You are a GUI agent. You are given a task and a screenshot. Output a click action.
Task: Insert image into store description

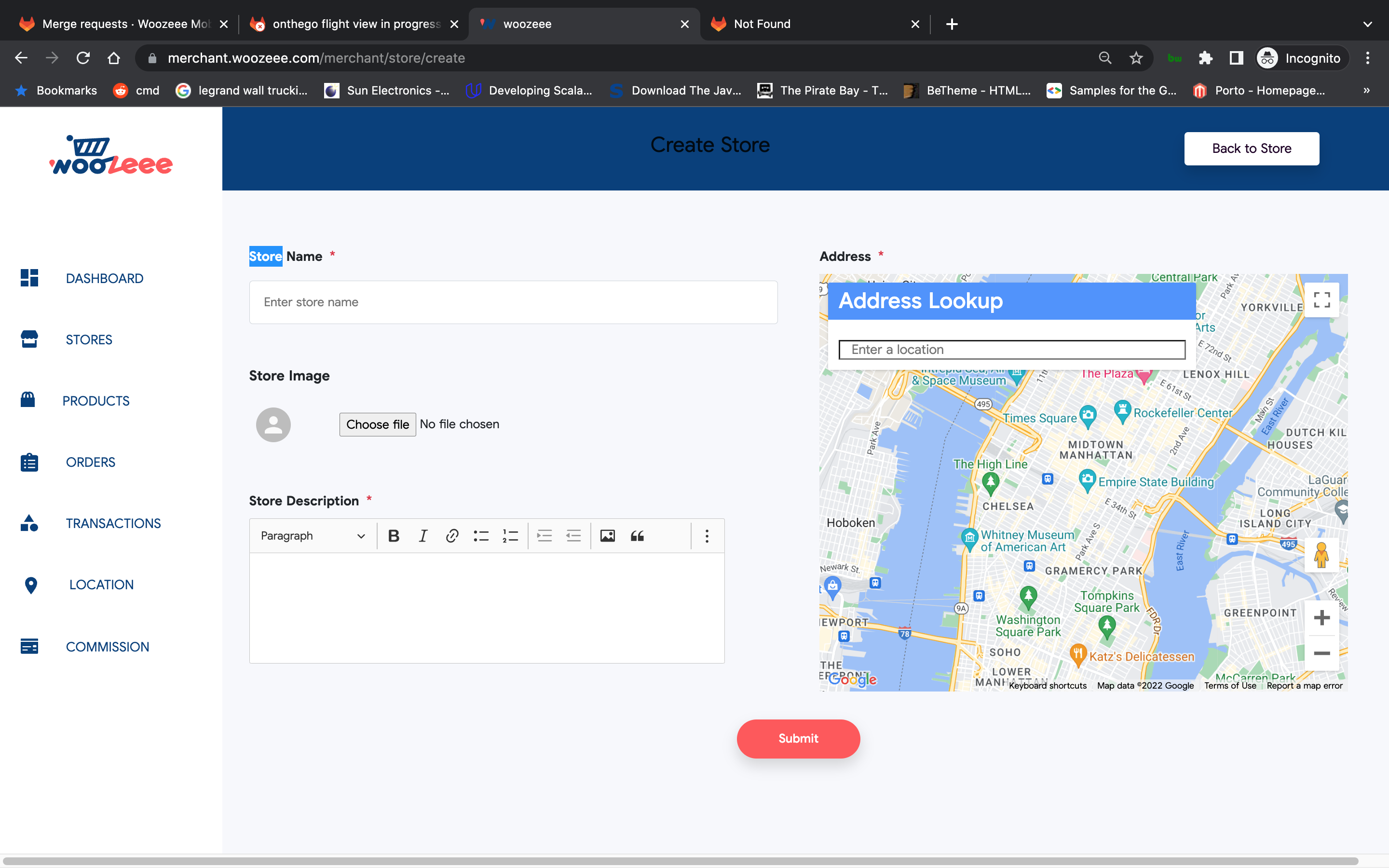click(x=607, y=536)
